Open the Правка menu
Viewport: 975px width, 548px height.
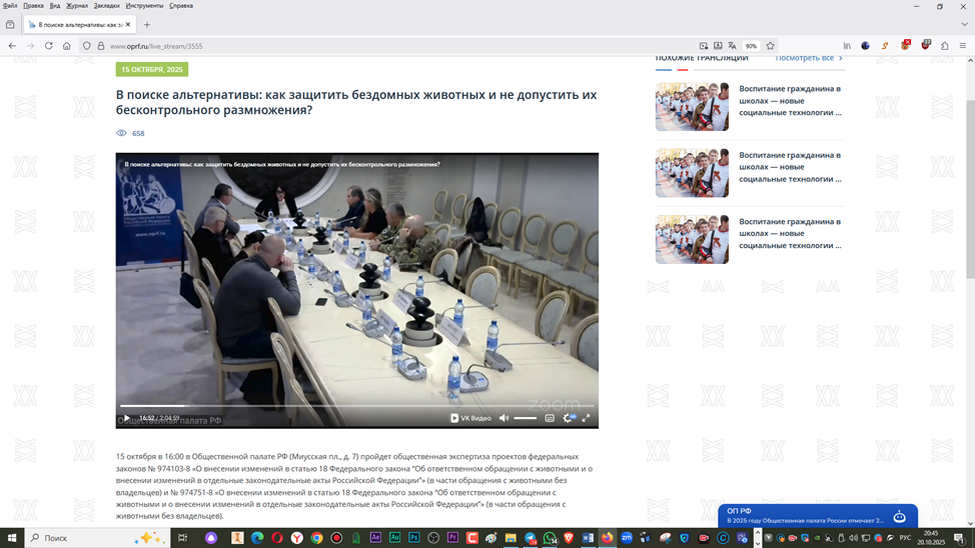[x=34, y=6]
